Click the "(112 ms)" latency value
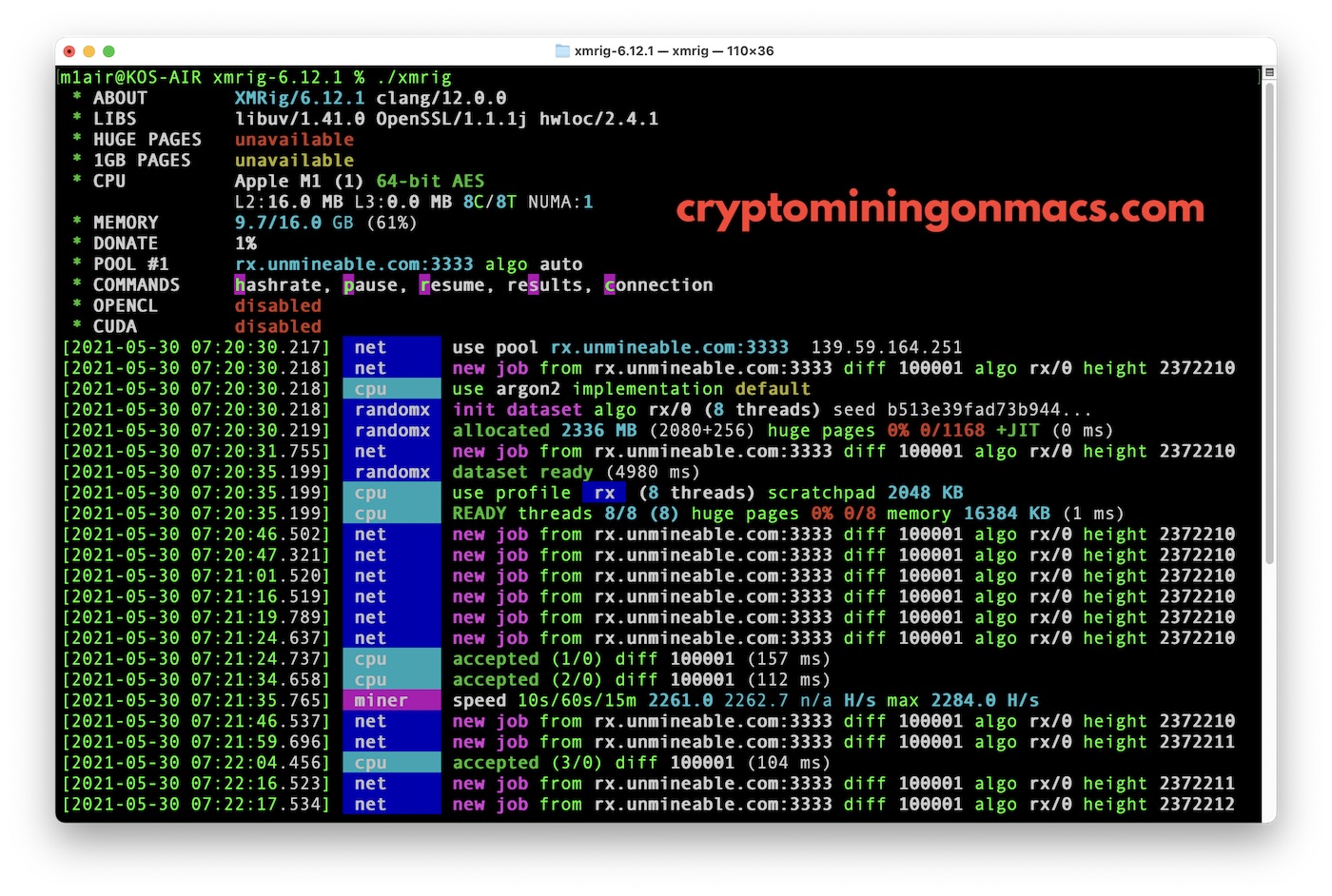 tap(789, 680)
